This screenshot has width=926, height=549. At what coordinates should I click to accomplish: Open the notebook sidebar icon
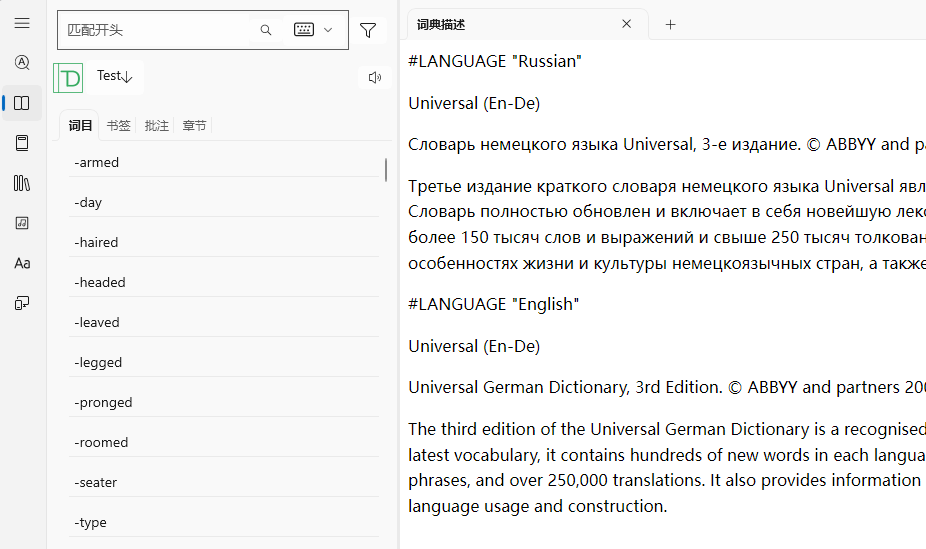point(22,143)
